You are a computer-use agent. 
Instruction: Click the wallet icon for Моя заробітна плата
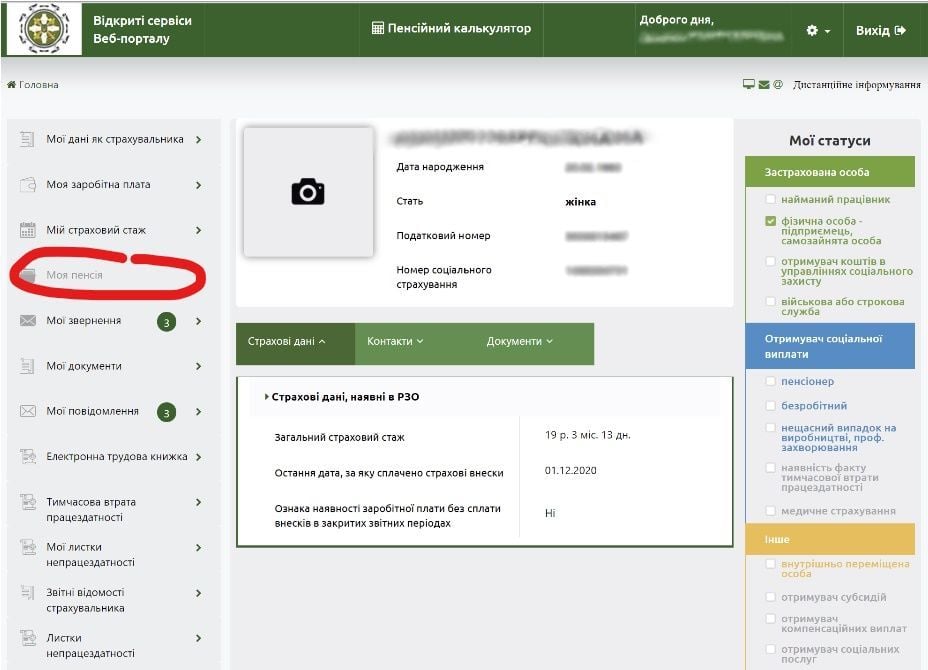pyautogui.click(x=27, y=185)
